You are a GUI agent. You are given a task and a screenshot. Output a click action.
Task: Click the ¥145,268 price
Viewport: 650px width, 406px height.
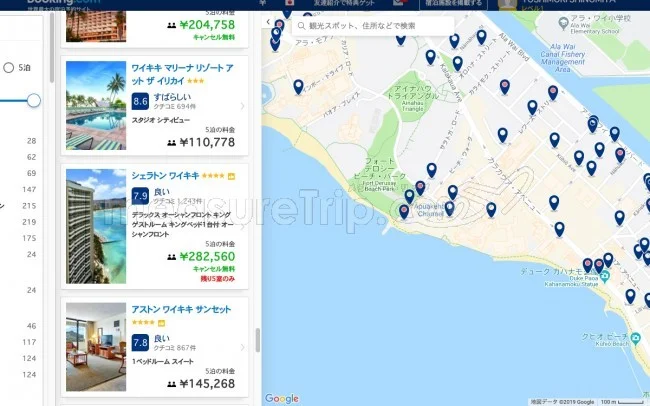(207, 384)
